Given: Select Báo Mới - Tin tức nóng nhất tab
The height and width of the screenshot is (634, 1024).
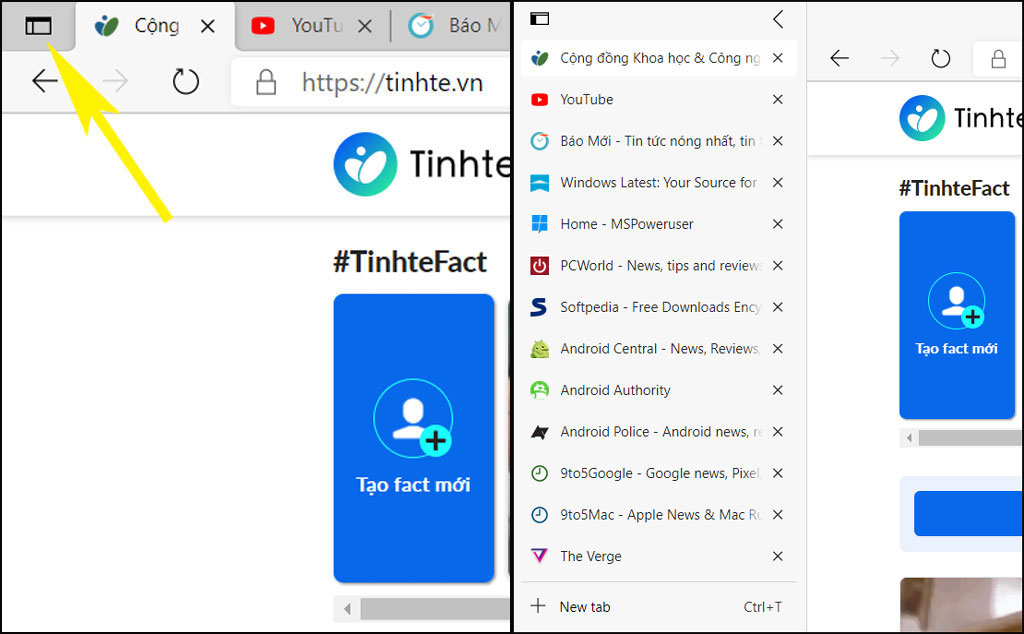Looking at the screenshot, I should (659, 141).
